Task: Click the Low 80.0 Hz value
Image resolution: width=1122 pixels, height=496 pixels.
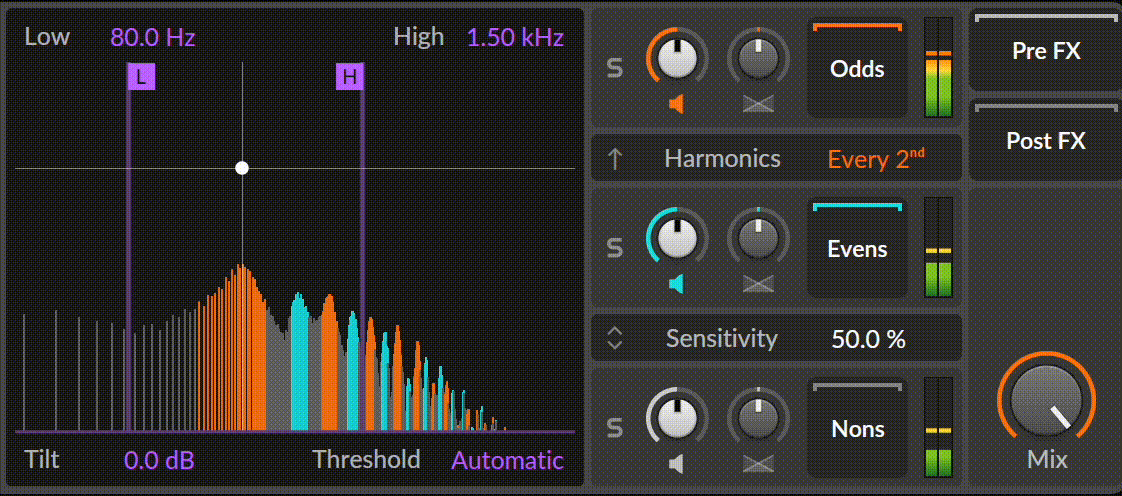Action: point(152,37)
